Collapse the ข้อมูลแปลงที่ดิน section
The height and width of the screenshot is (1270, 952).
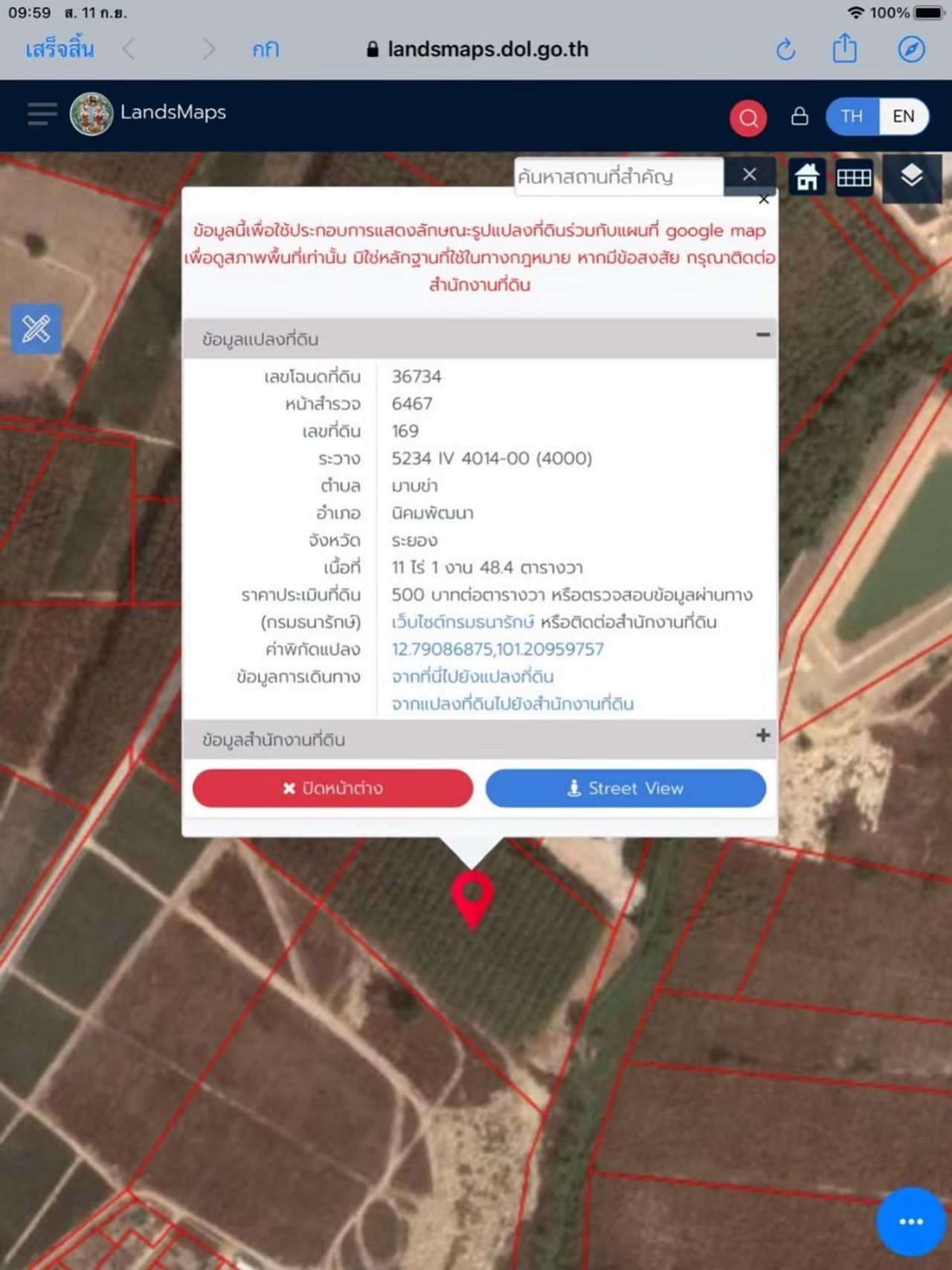762,336
